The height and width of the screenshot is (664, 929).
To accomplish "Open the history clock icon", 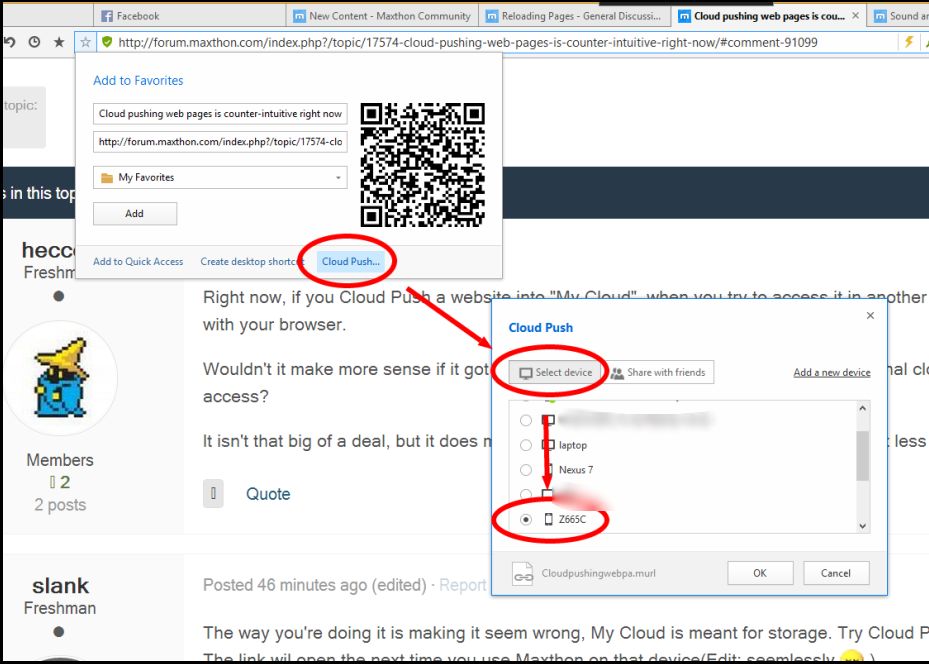I will click(34, 42).
